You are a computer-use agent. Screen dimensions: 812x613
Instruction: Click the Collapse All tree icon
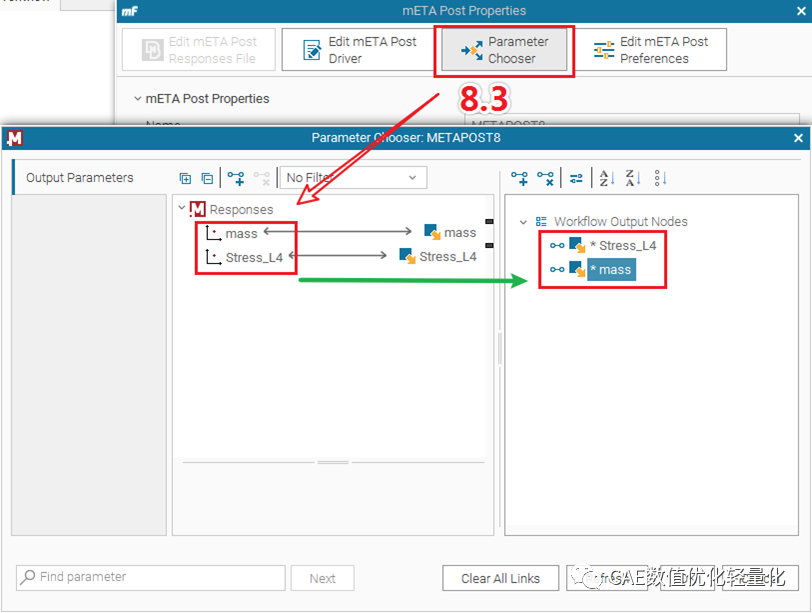tap(207, 179)
